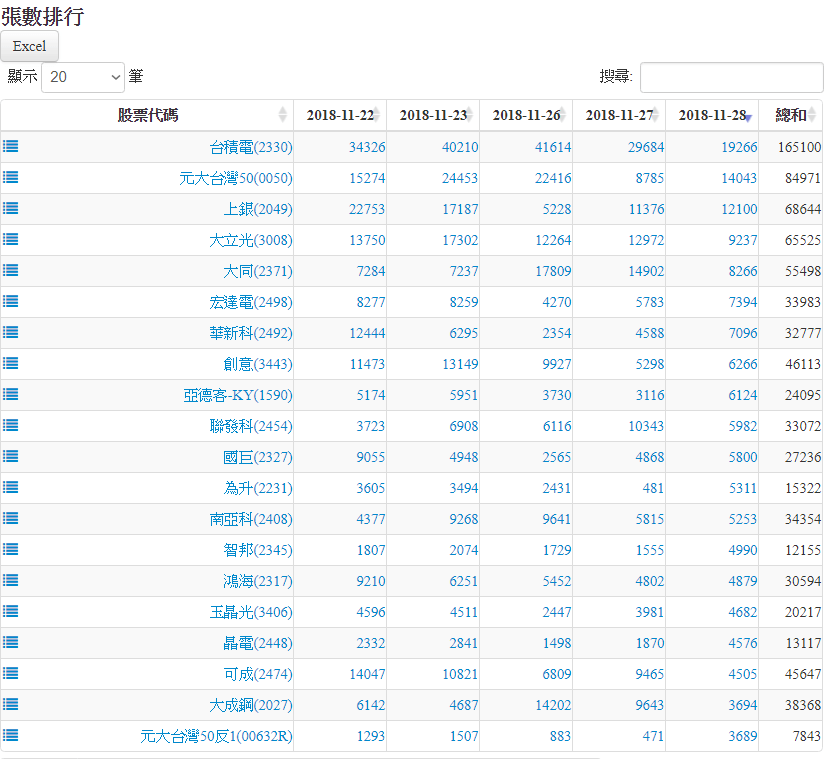
Task: Click the list icon beside 台積電(2330)
Action: tap(10, 146)
